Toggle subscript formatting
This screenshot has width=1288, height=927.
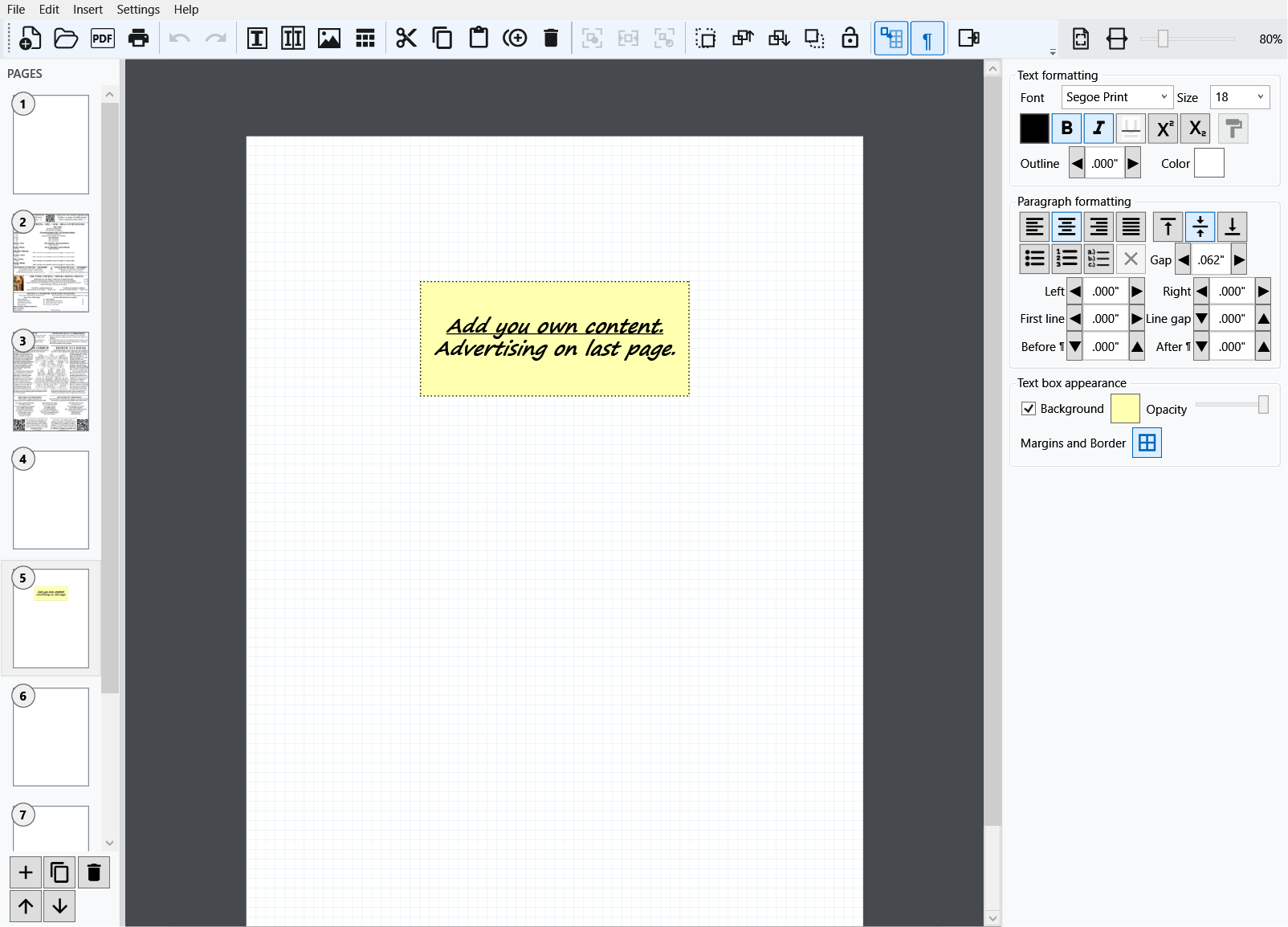coord(1196,129)
